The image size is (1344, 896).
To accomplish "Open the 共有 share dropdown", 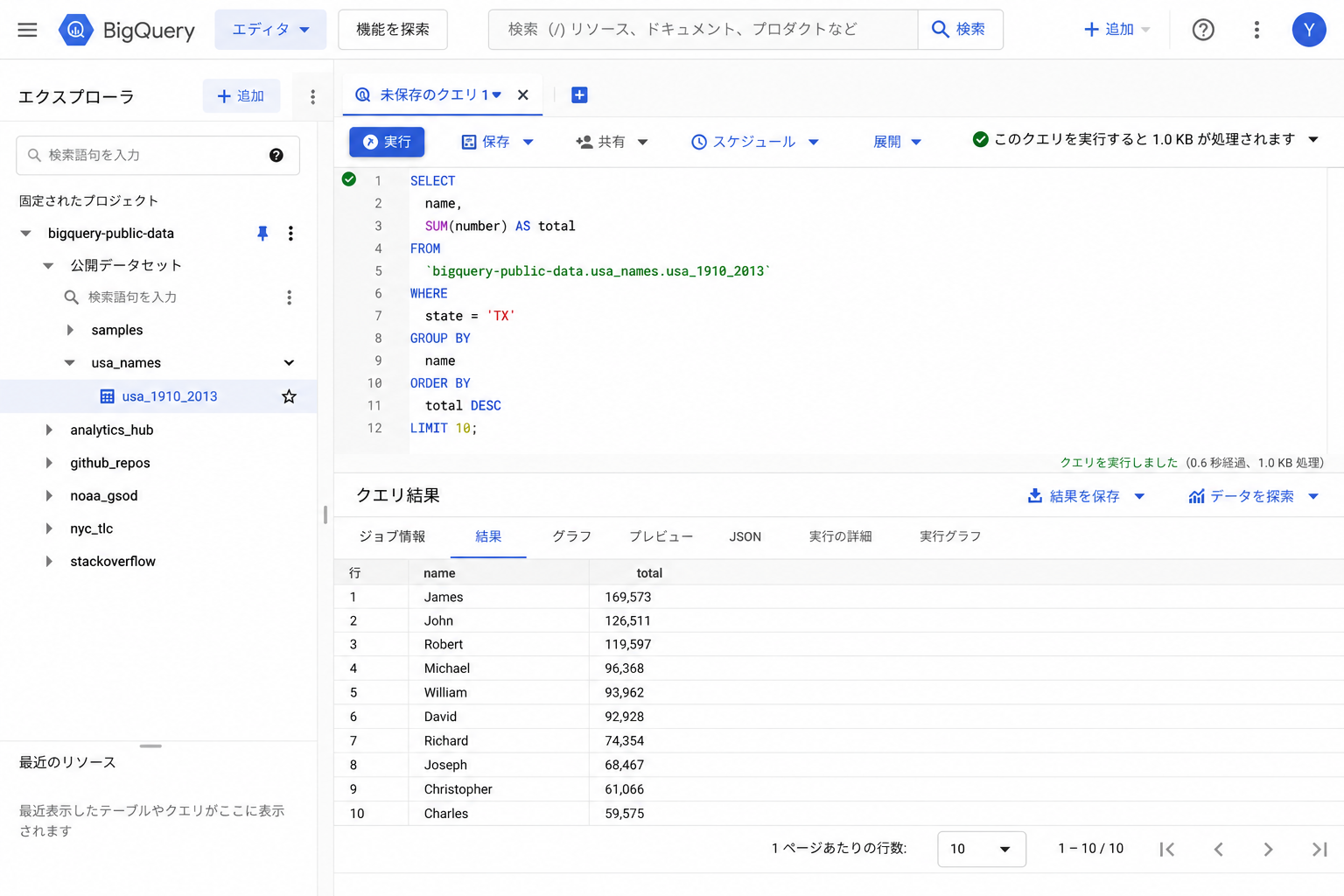I will (612, 142).
